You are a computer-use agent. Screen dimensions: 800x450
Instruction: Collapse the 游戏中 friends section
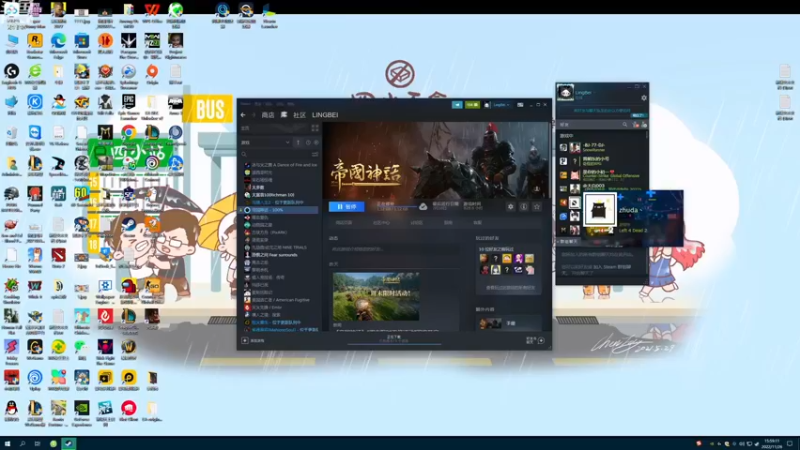pos(567,136)
